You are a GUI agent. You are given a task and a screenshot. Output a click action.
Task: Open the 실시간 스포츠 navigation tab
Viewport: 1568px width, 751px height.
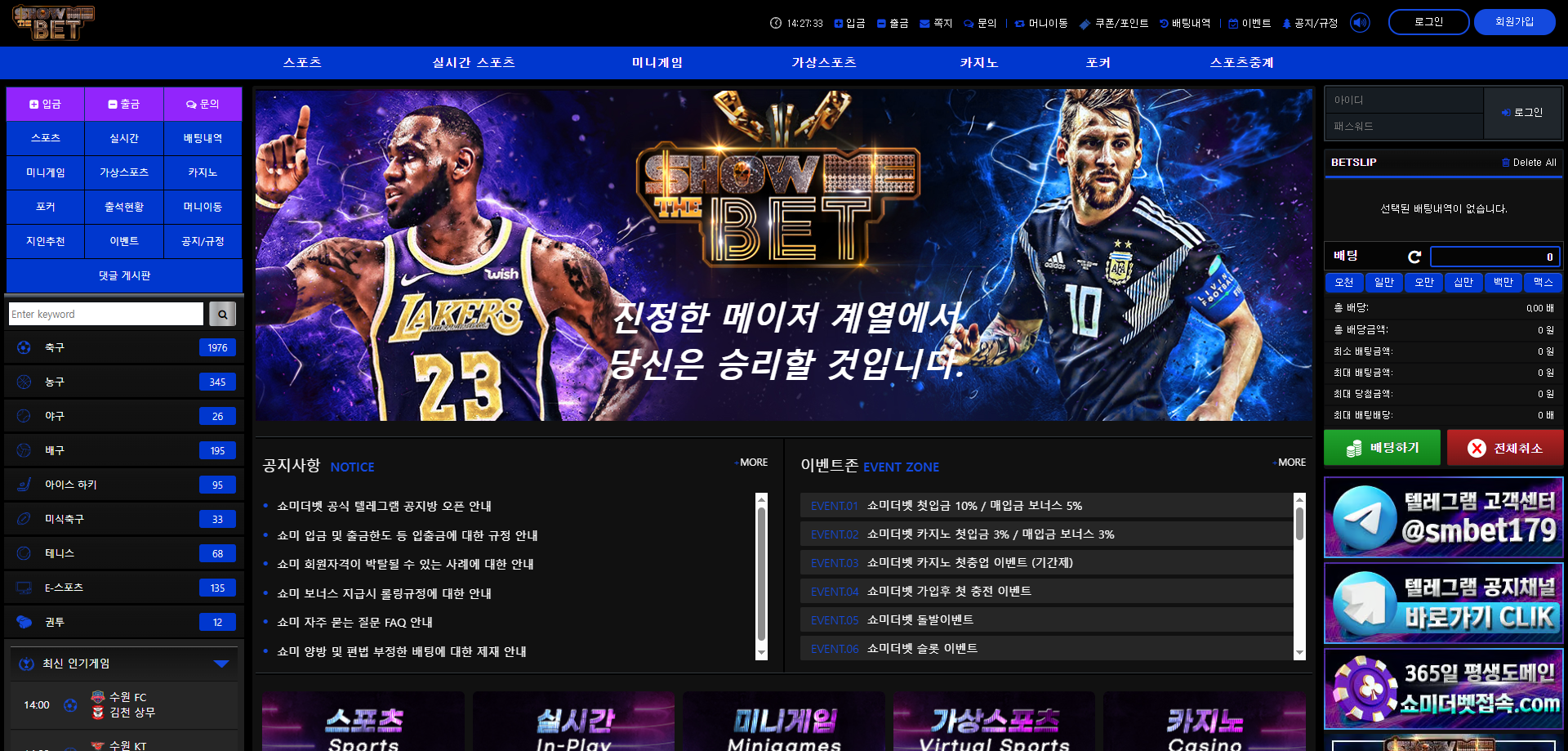point(474,63)
